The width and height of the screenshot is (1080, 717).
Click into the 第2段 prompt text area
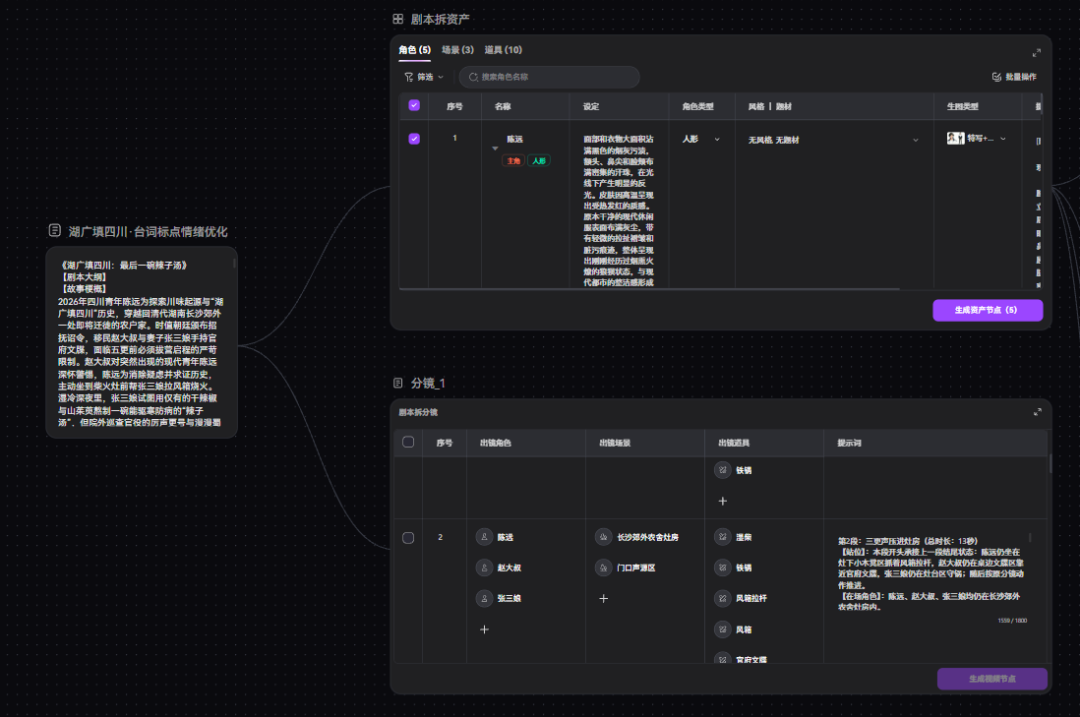931,574
